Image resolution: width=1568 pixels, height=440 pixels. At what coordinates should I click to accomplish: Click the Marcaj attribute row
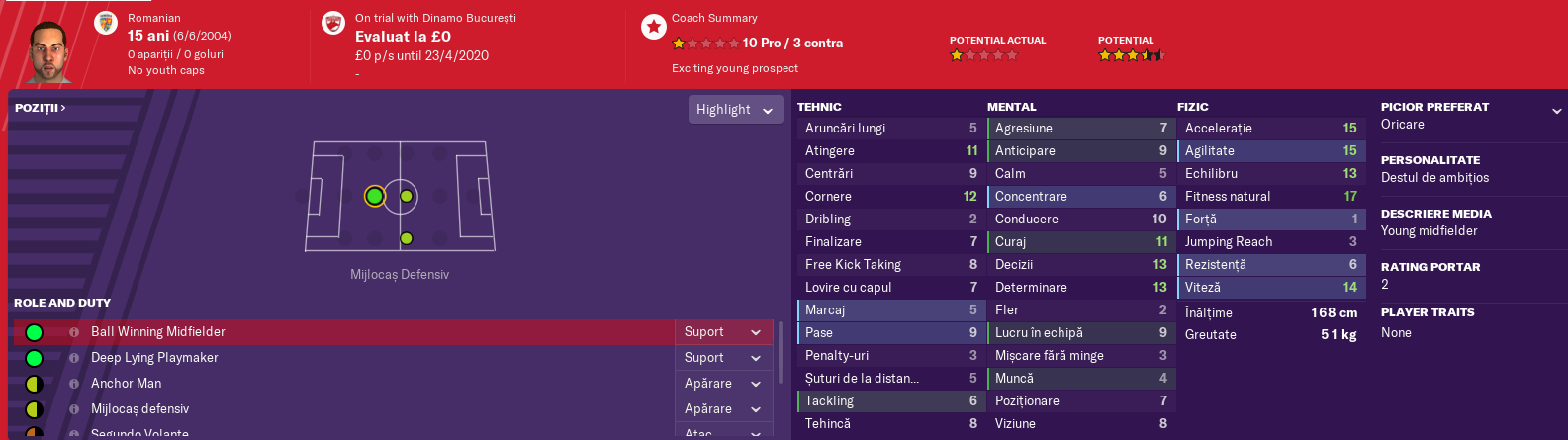890,309
